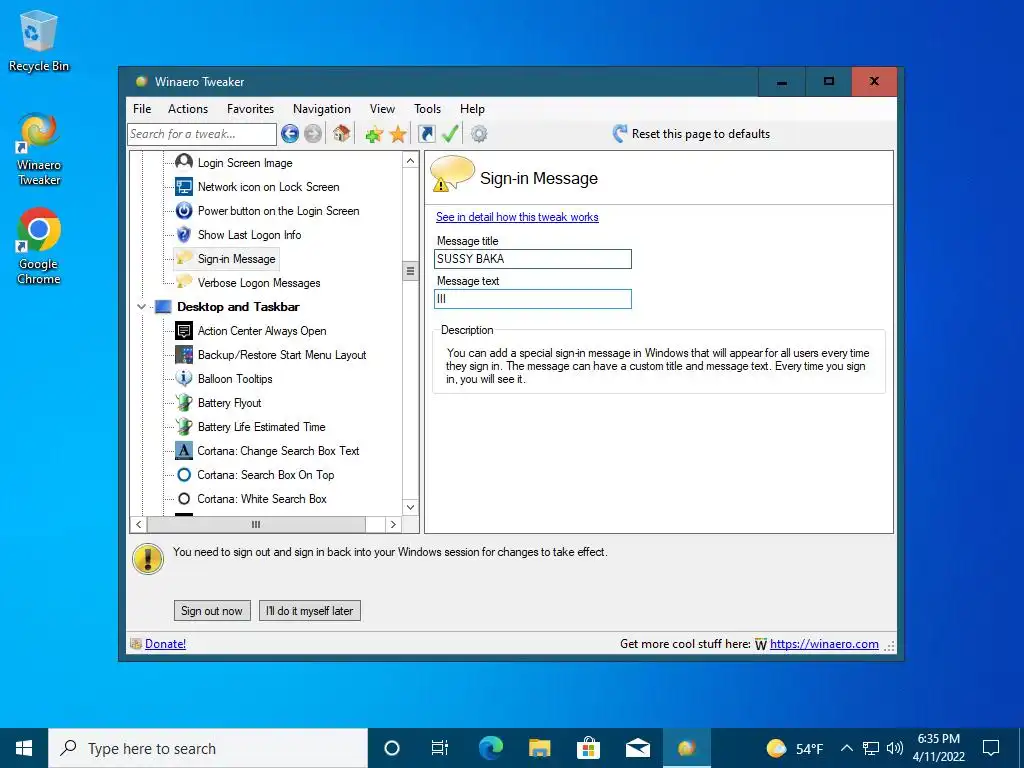Open the Mail app from the taskbar

[x=637, y=748]
